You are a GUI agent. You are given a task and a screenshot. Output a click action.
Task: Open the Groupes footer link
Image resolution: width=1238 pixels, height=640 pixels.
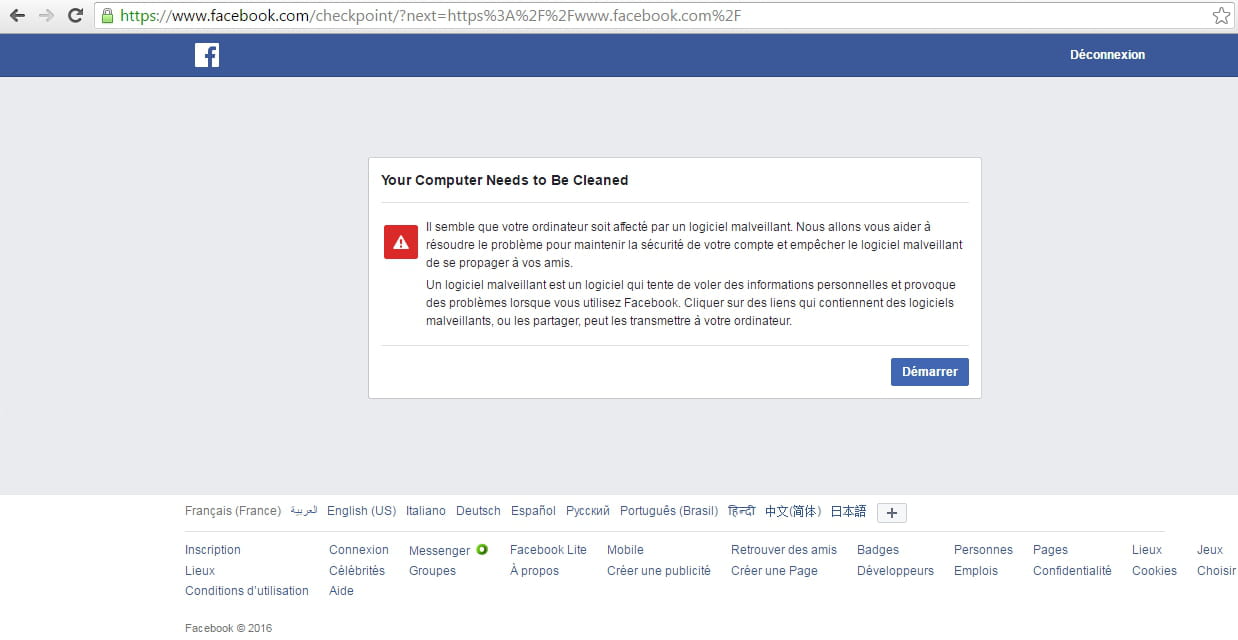coord(432,571)
